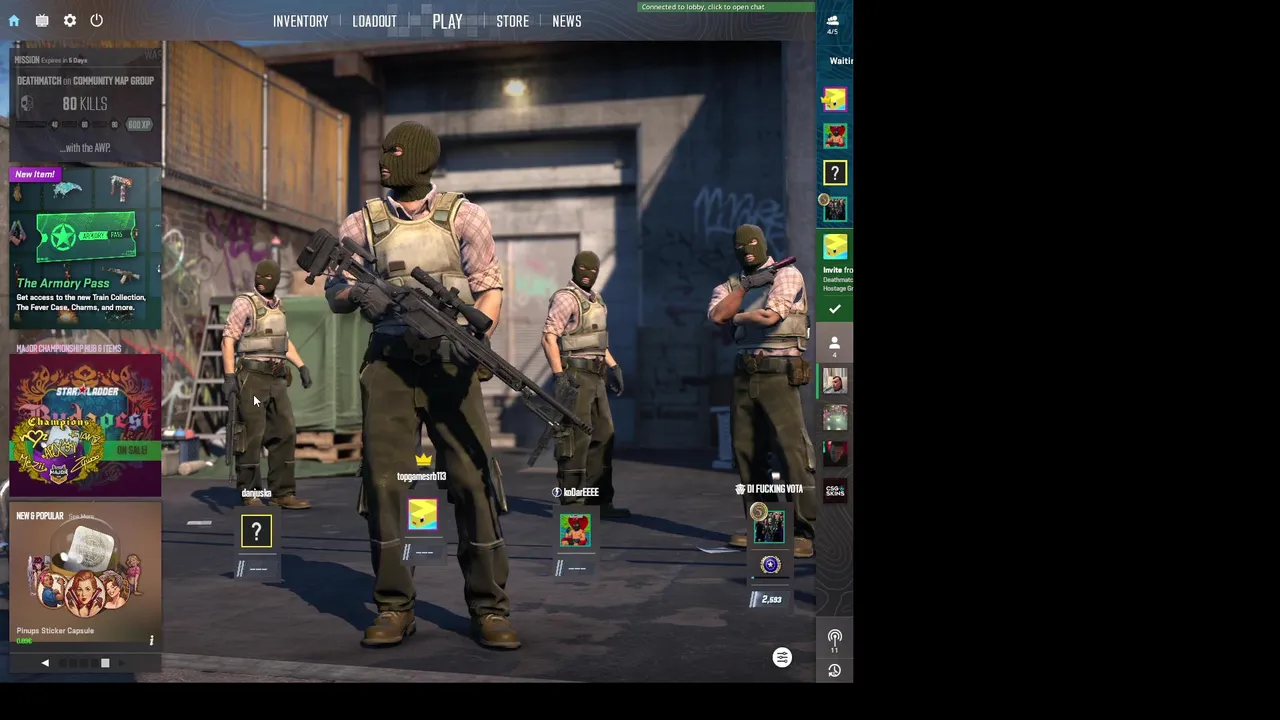The width and height of the screenshot is (1280, 720).
Task: Click player name topgamesrb113
Action: pos(421,476)
